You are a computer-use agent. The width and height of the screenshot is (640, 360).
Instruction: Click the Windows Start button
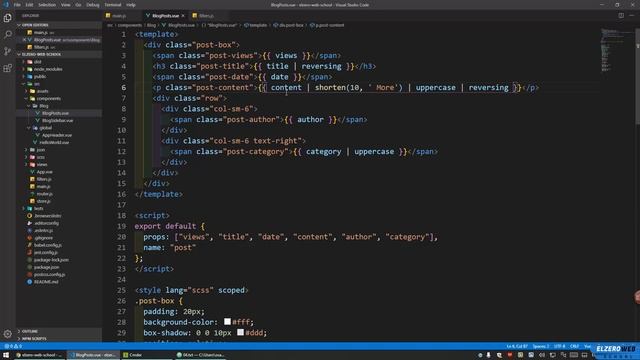tap(6, 355)
